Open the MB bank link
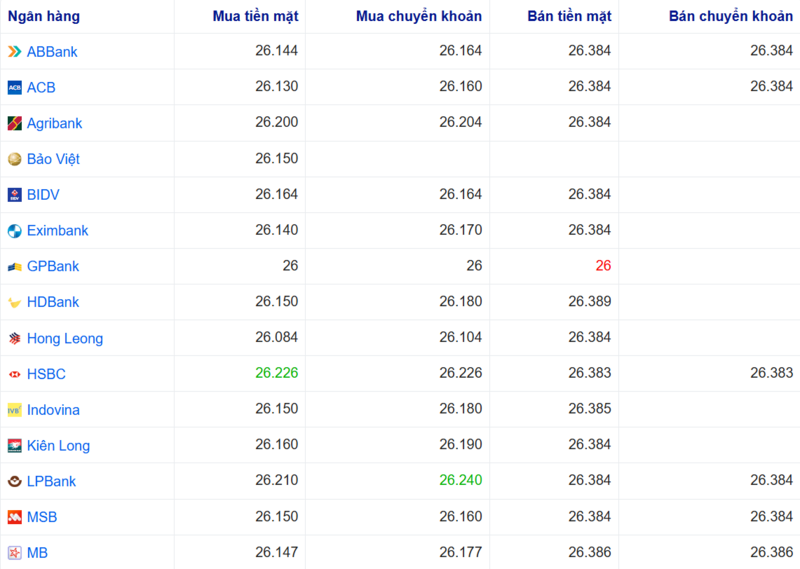 point(37,553)
